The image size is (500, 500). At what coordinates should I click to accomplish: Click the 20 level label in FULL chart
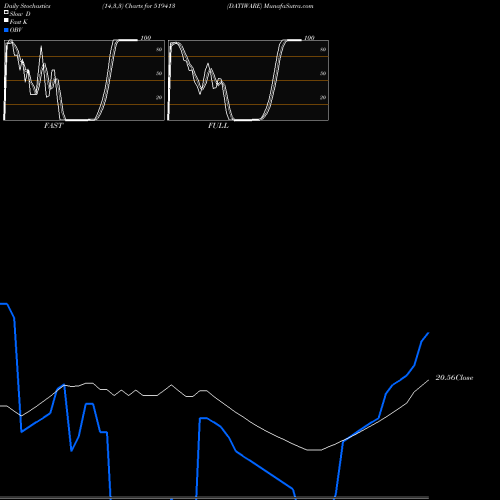pyautogui.click(x=323, y=97)
